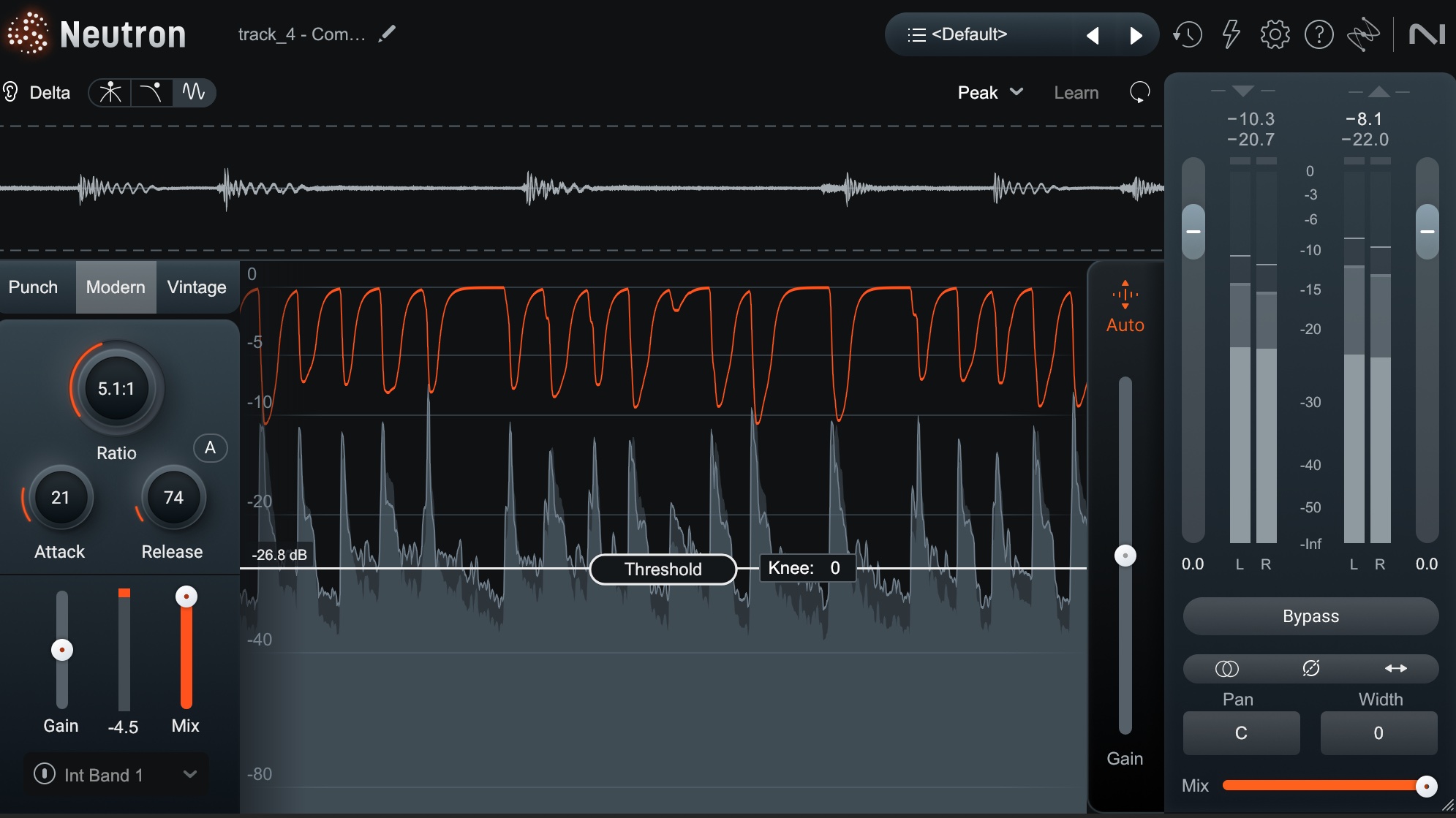Image resolution: width=1456 pixels, height=818 pixels.
Task: Click the Delta label
Action: [50, 93]
